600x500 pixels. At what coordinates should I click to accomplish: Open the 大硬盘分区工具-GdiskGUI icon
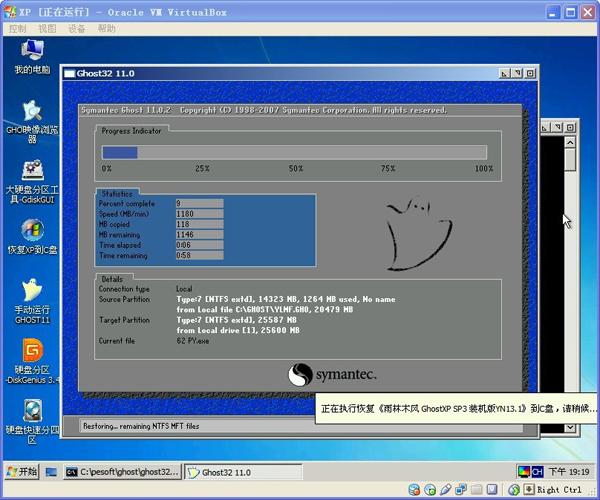click(32, 182)
